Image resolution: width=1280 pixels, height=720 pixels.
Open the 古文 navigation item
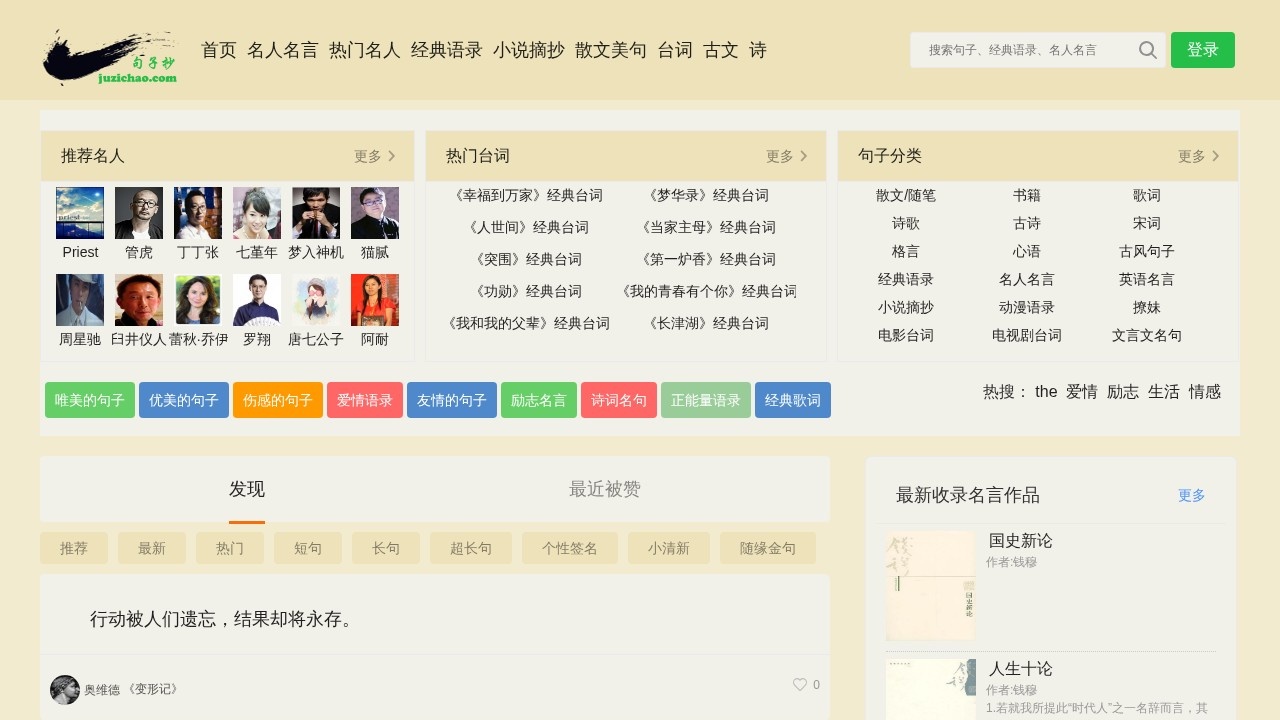(720, 49)
